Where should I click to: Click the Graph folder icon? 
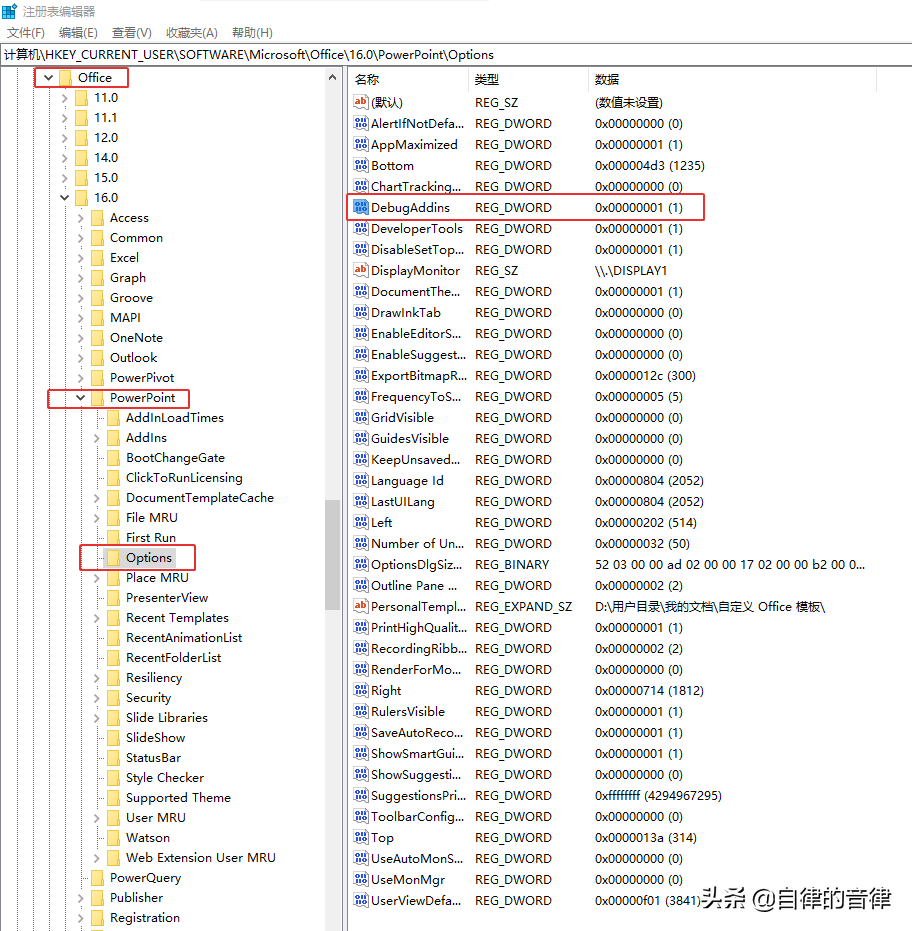pyautogui.click(x=97, y=278)
